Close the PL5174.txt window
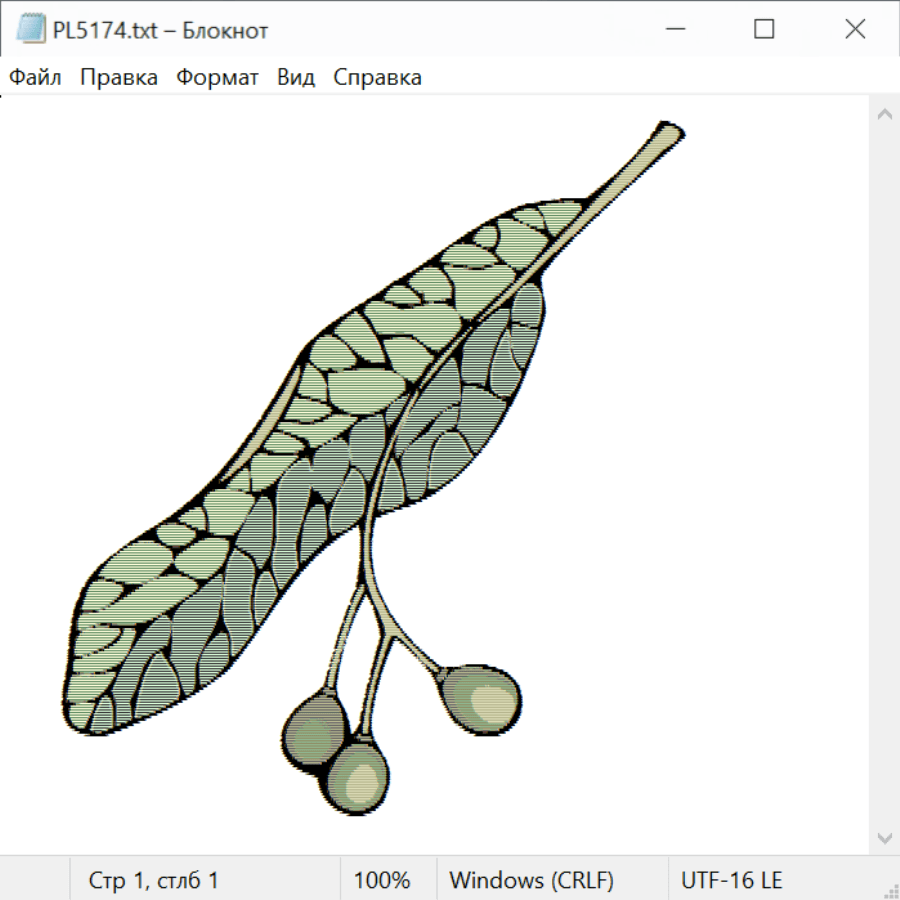The image size is (900, 900). [x=855, y=30]
